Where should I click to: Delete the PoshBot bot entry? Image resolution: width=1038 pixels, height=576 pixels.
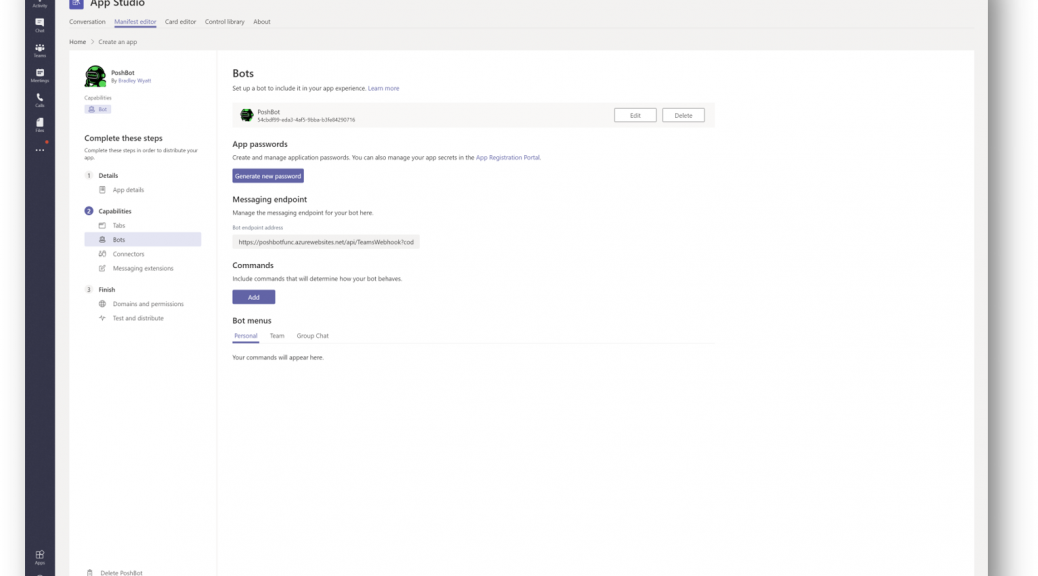[683, 115]
